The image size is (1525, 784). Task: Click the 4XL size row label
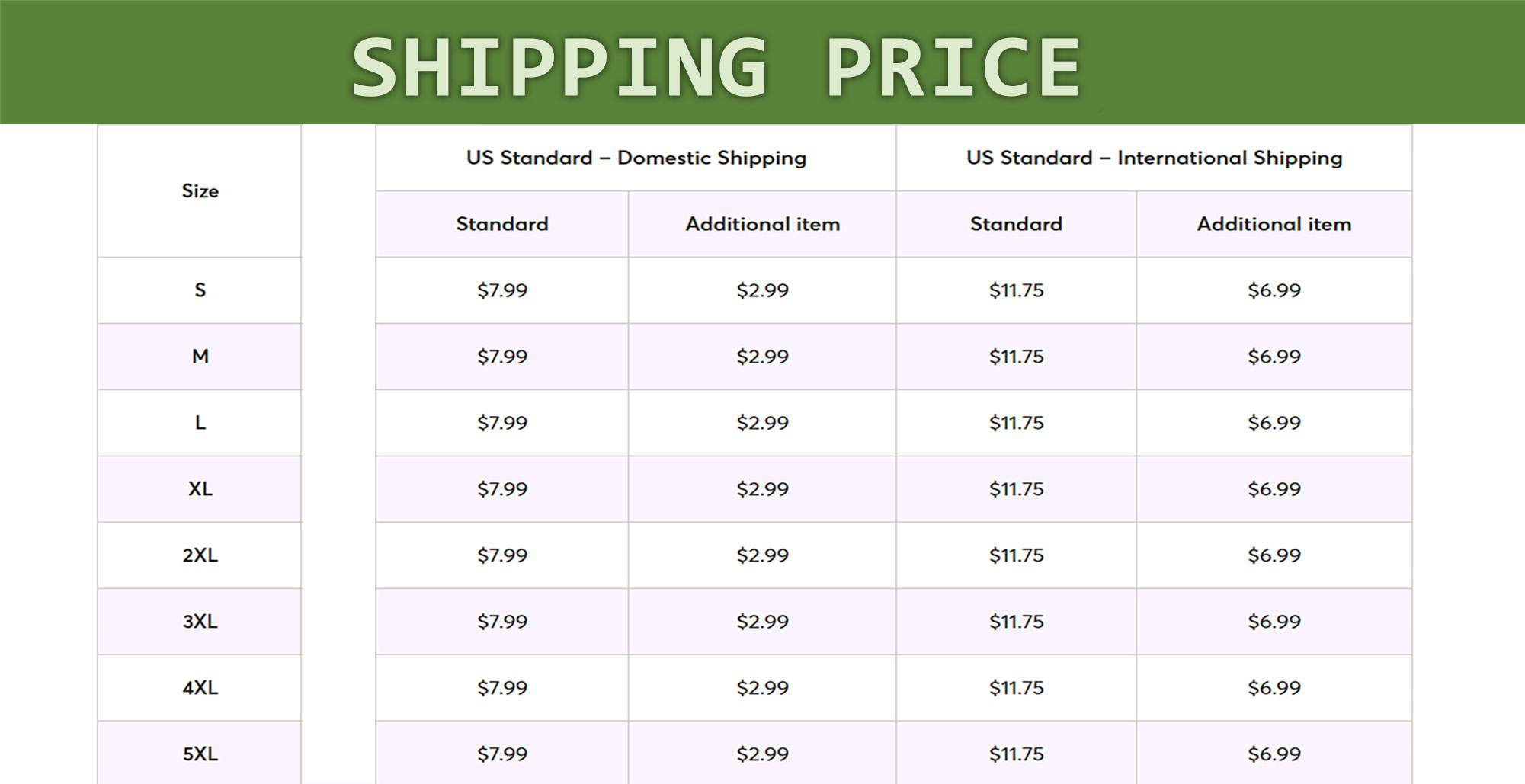pos(200,688)
